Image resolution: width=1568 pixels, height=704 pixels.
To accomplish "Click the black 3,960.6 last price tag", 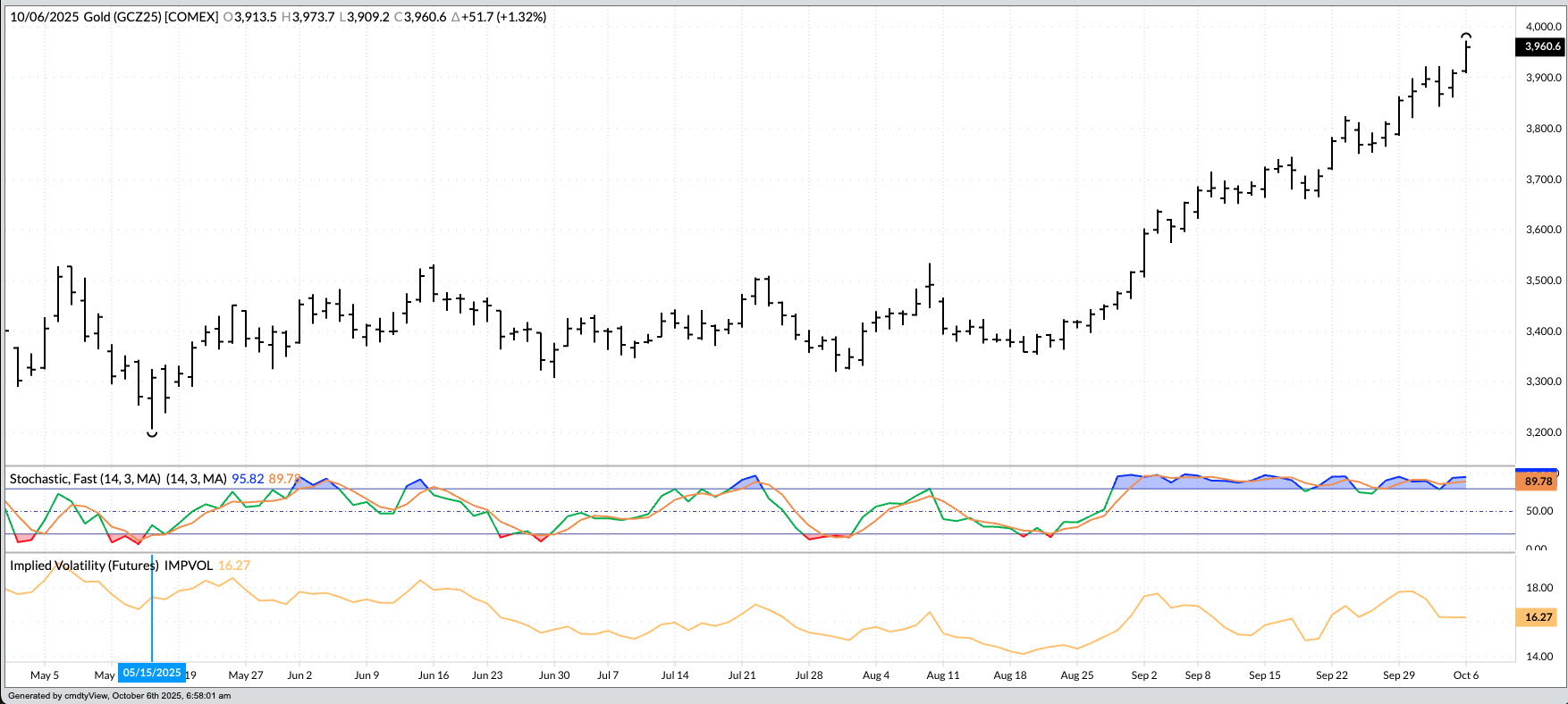I will pos(1541,46).
